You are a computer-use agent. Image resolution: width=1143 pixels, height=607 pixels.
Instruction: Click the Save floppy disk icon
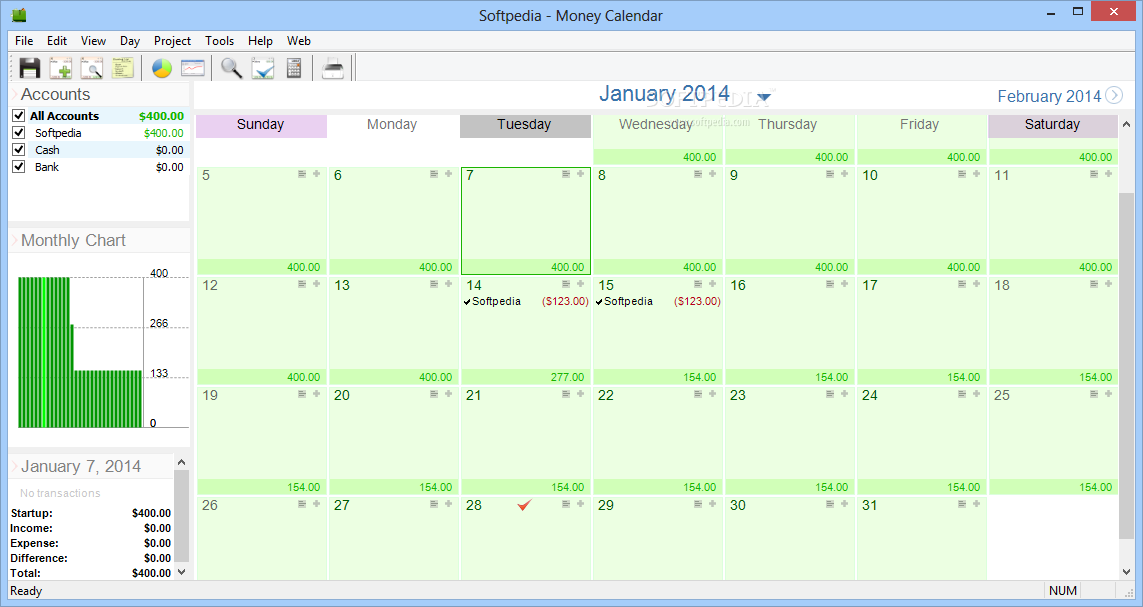30,68
